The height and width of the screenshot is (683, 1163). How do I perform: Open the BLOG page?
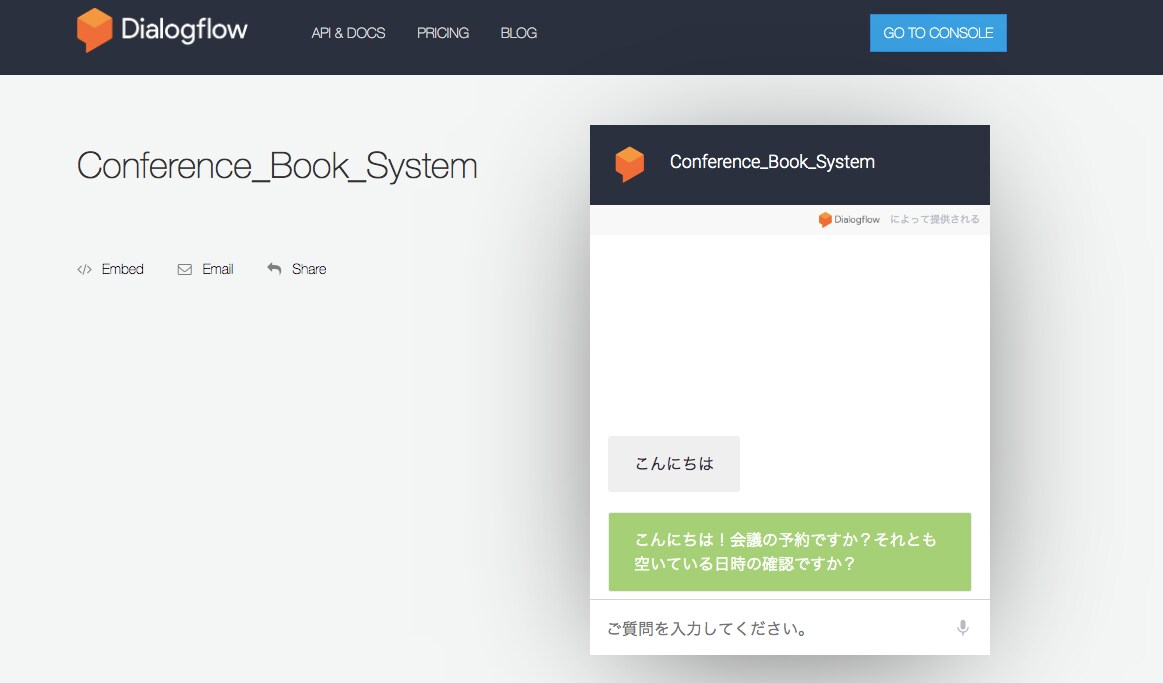click(x=518, y=33)
